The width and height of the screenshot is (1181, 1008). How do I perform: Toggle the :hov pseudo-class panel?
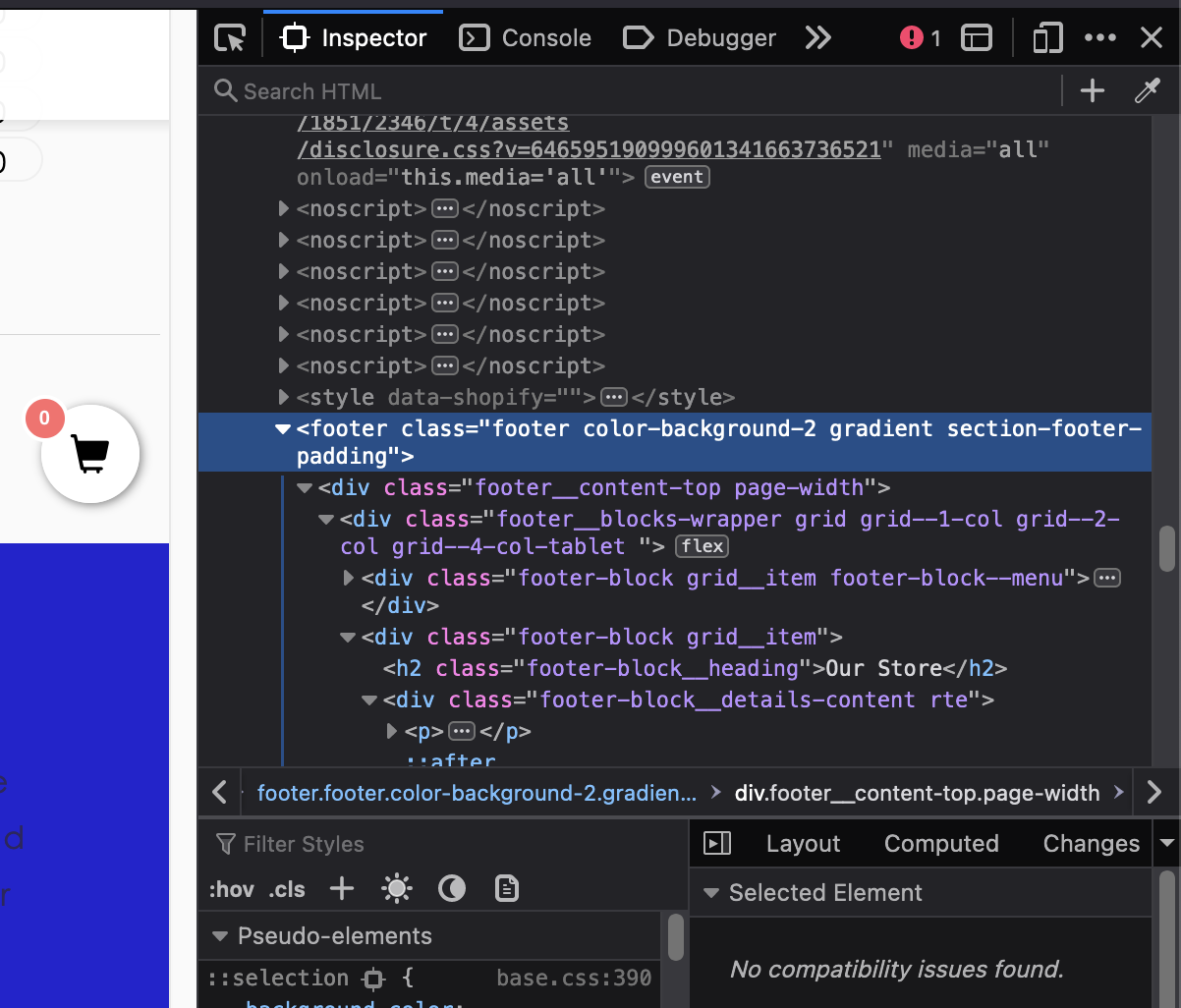click(x=231, y=889)
